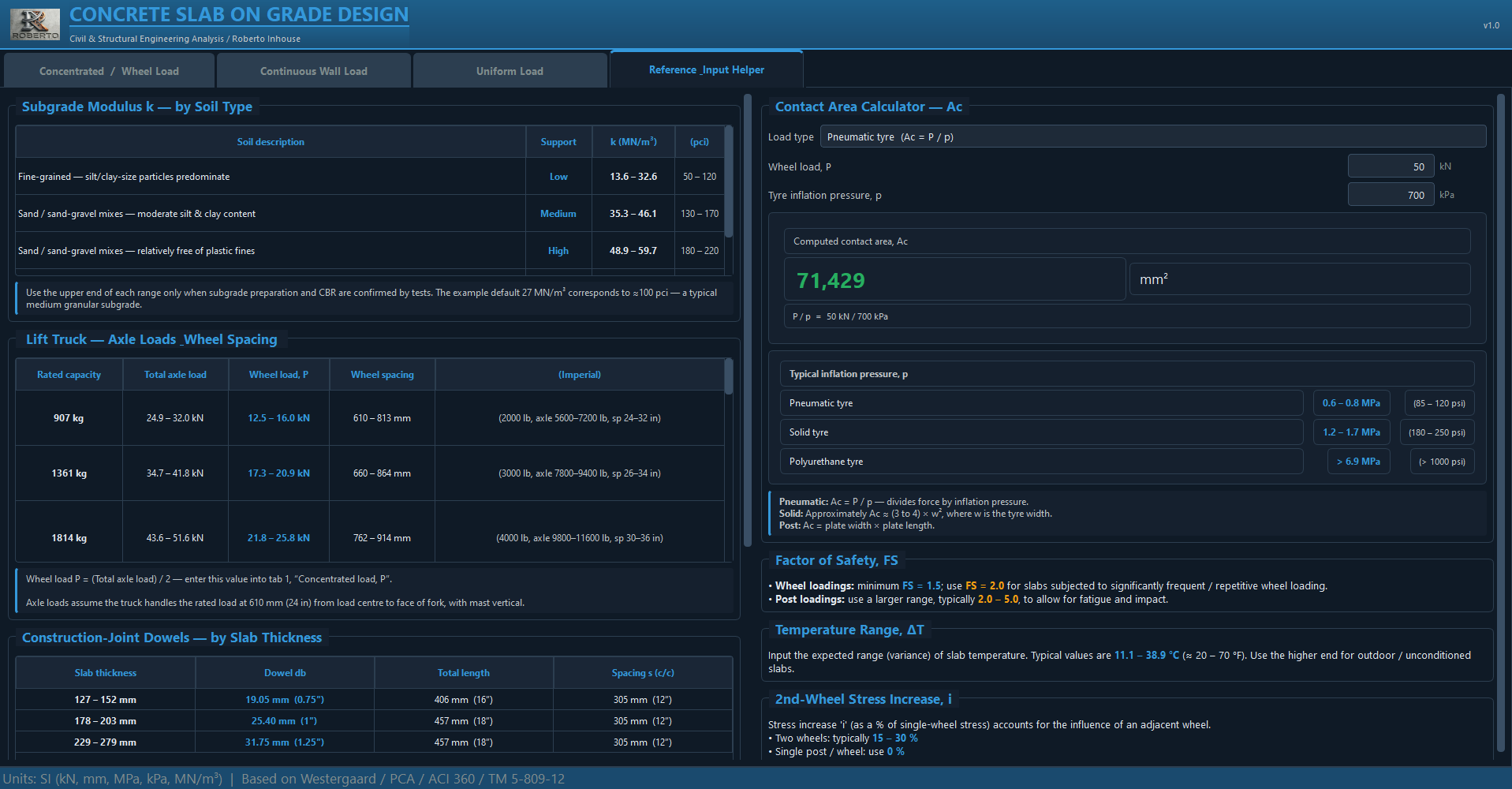This screenshot has height=789, width=1512.
Task: Select the Uniform Load tab
Action: [510, 71]
